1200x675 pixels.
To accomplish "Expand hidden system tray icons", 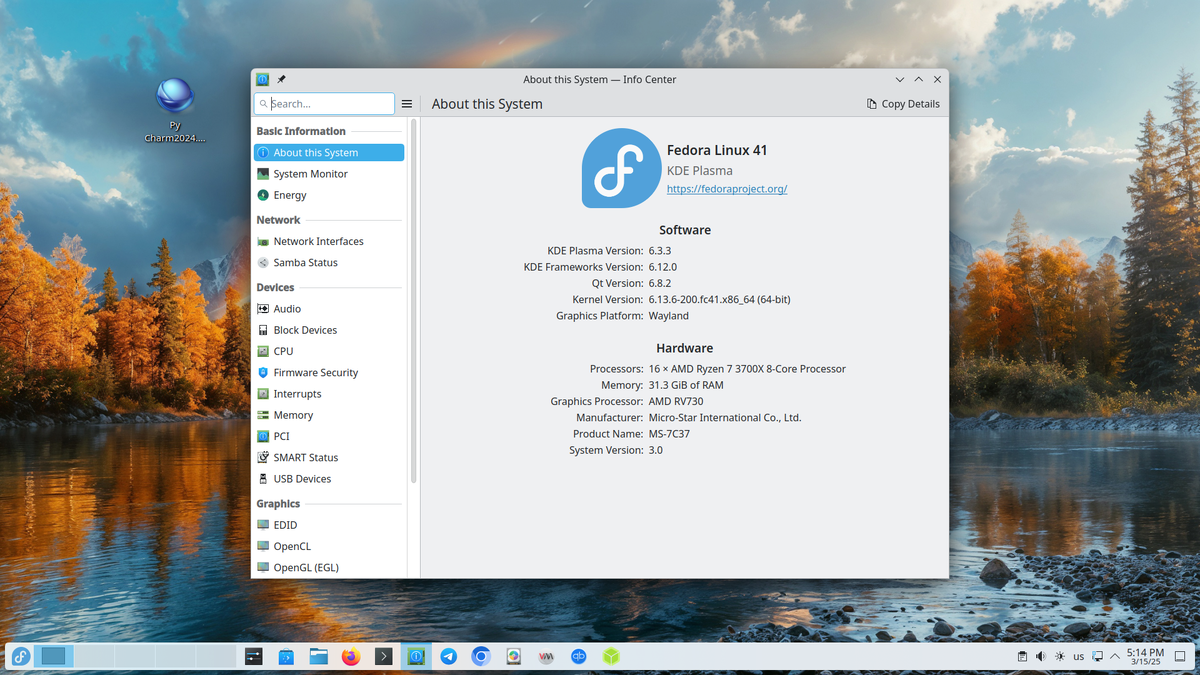I will pos(1115,657).
